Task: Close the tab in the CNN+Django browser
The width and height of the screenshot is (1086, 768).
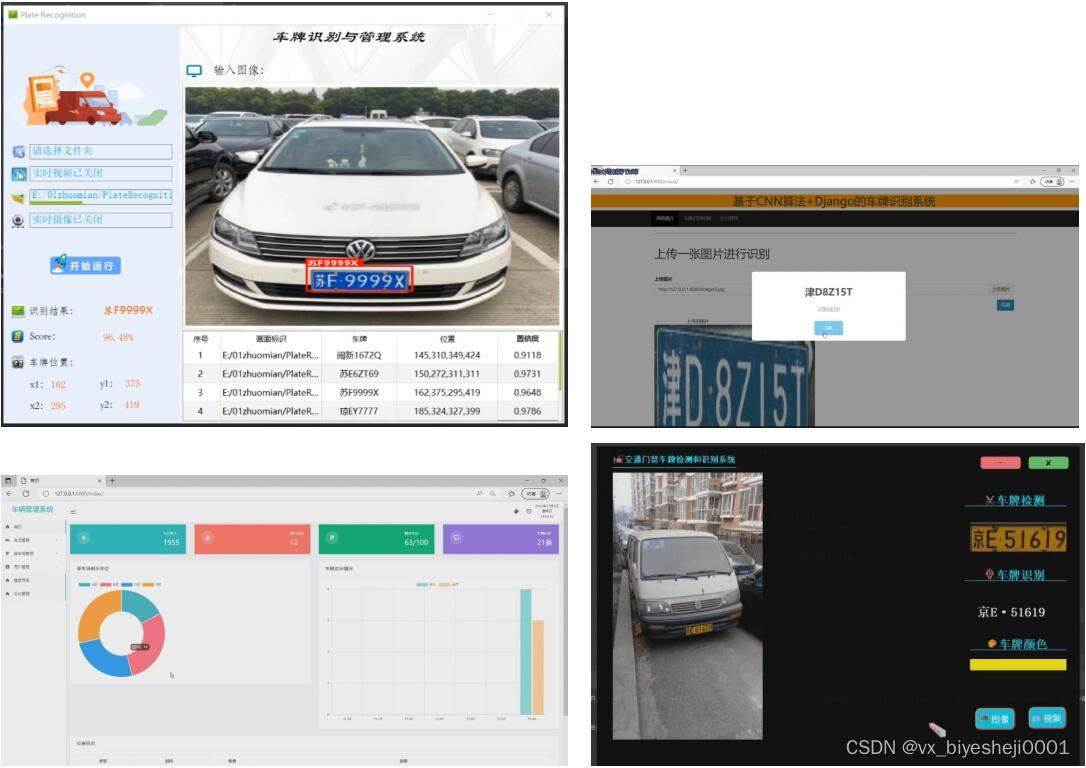Action: [675, 170]
